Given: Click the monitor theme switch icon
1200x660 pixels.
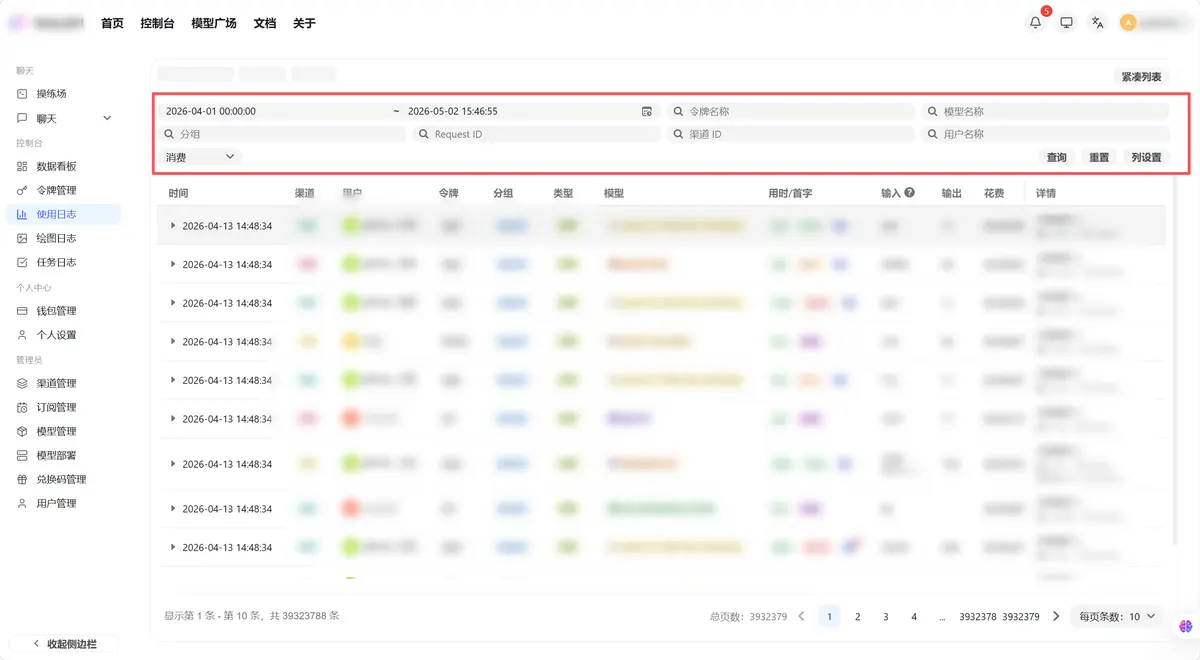Looking at the screenshot, I should point(1066,22).
